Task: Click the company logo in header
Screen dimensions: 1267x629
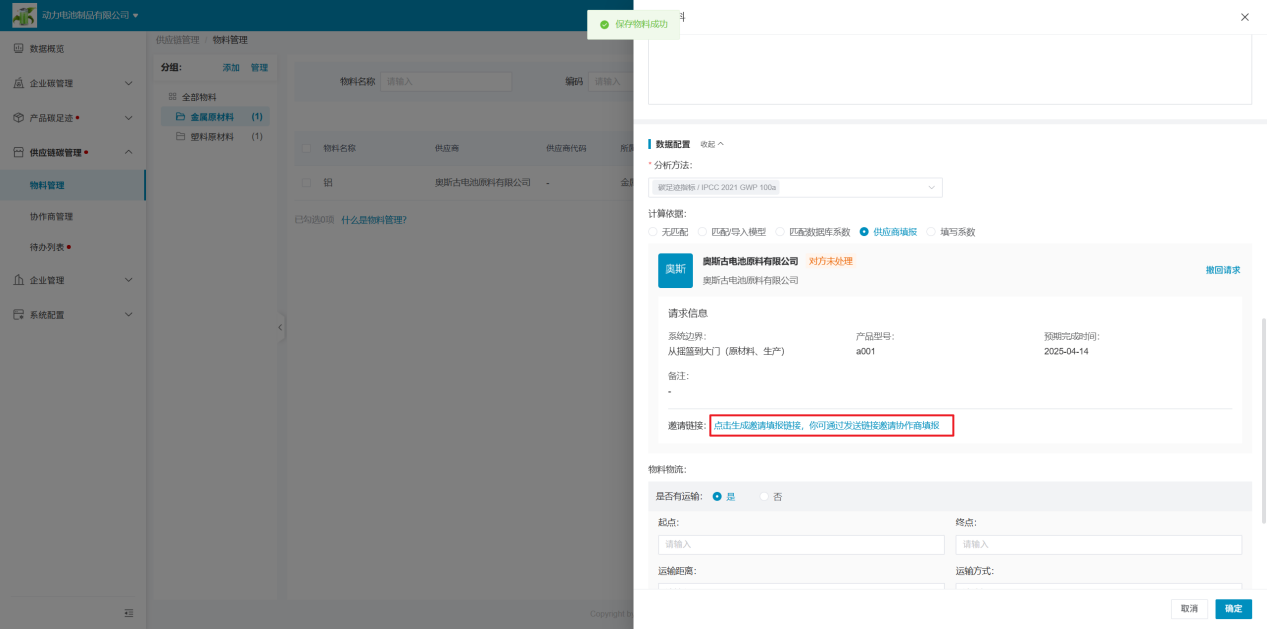Action: 24,15
